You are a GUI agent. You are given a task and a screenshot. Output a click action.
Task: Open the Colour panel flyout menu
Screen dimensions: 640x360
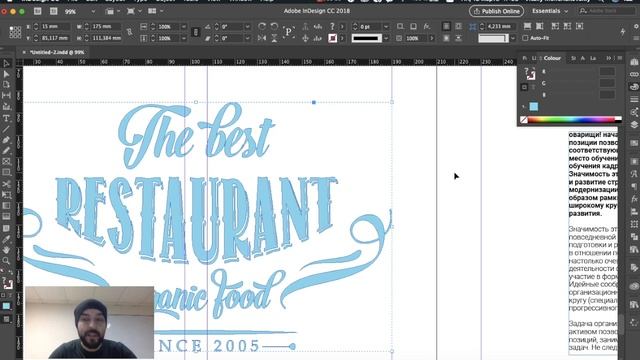coord(620,58)
